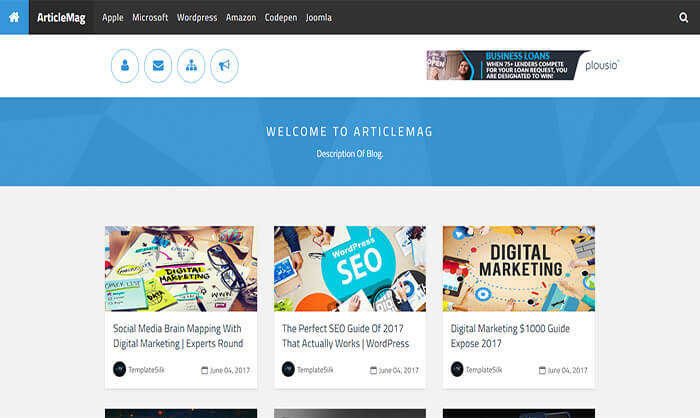Click calendar icon on SEO Guide post
The height and width of the screenshot is (418, 700).
(x=373, y=370)
